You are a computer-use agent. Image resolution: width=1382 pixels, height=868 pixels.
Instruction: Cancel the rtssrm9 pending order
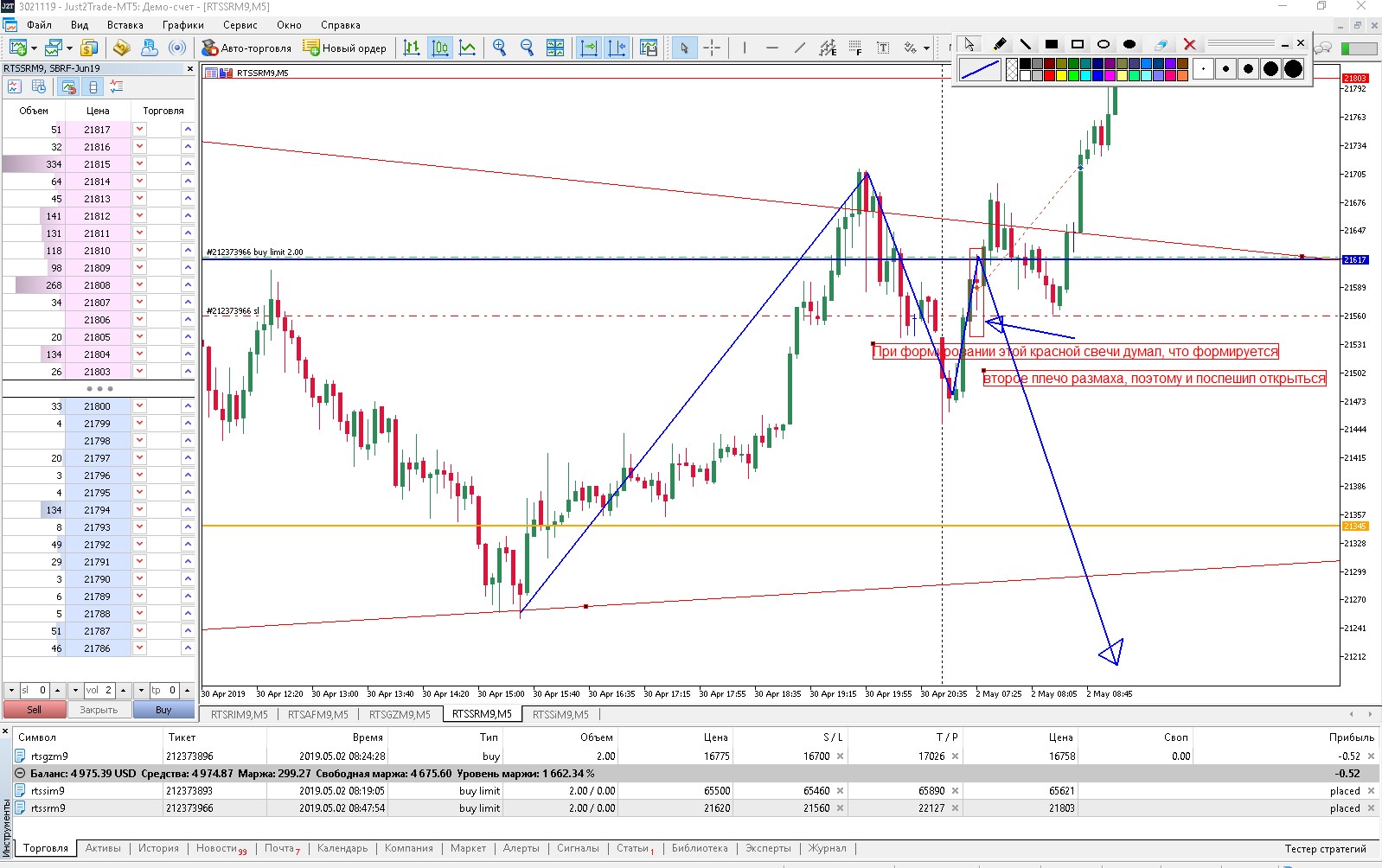point(1372,808)
